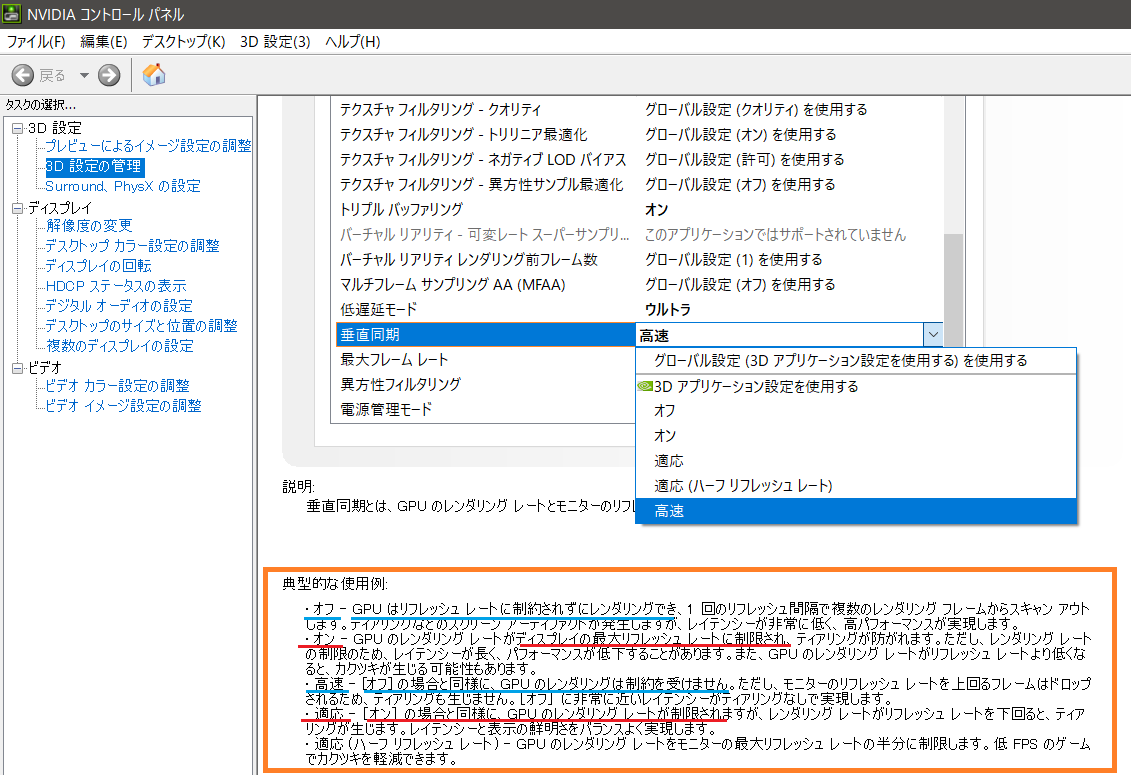Screen dimensions: 1131x775
Task: Click the back arrow navigation icon
Action: click(x=23, y=75)
